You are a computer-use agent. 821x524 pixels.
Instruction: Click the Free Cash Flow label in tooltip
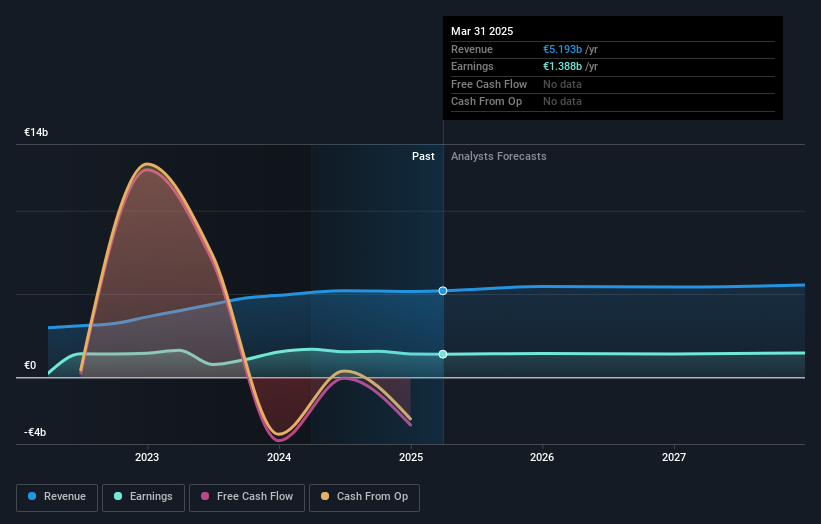click(x=489, y=84)
